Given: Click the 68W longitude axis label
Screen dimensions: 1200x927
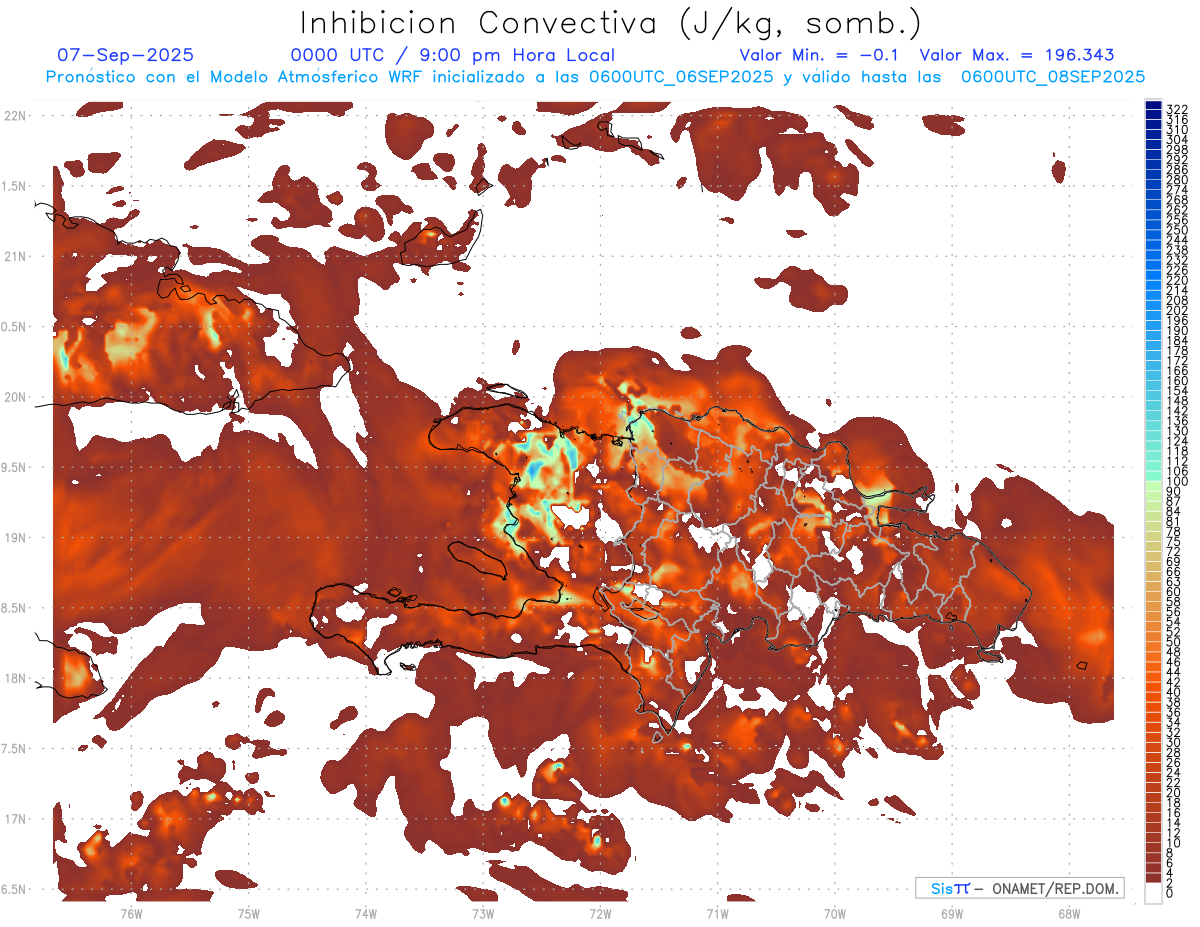Looking at the screenshot, I should (x=1069, y=912).
